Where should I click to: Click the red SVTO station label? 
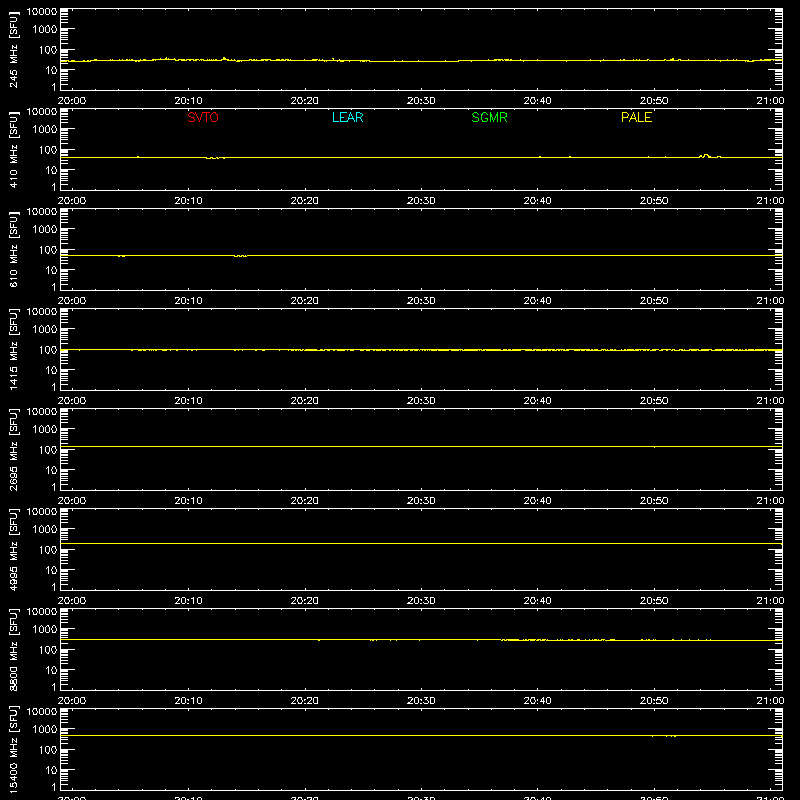[203, 117]
